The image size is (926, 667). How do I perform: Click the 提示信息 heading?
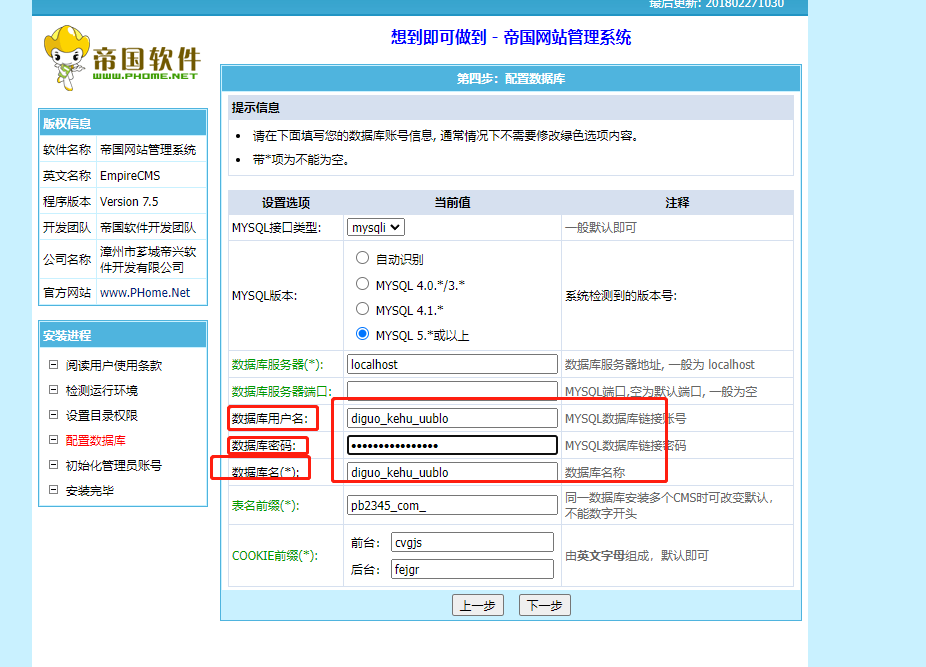coord(256,108)
